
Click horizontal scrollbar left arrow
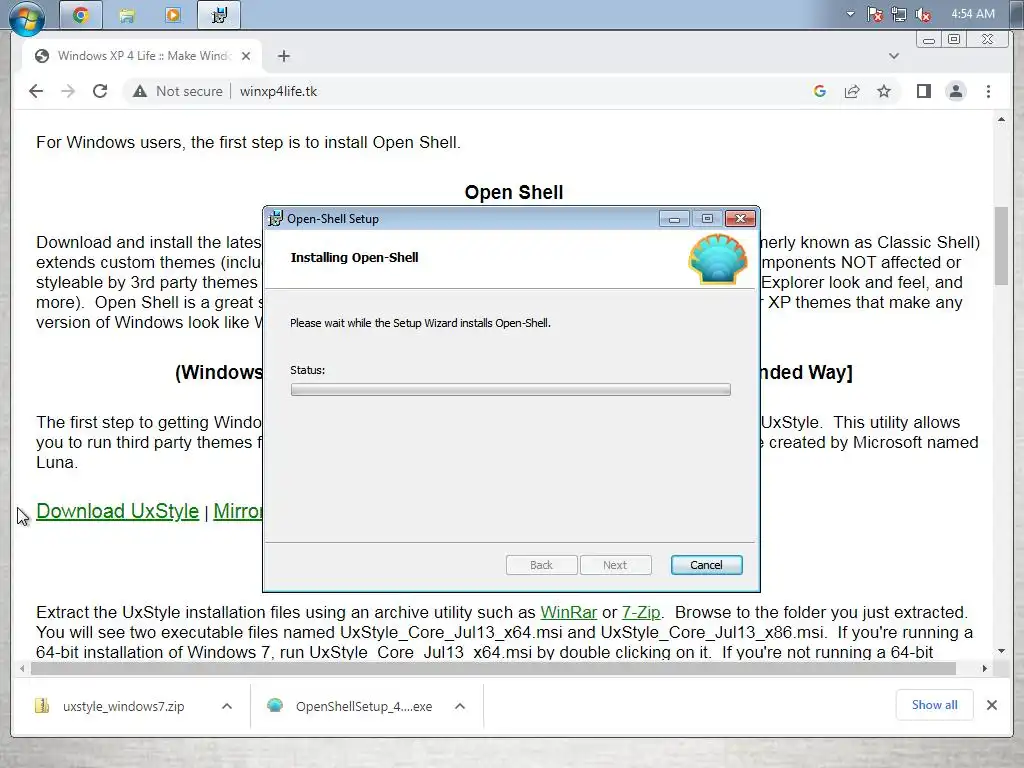click(22, 669)
